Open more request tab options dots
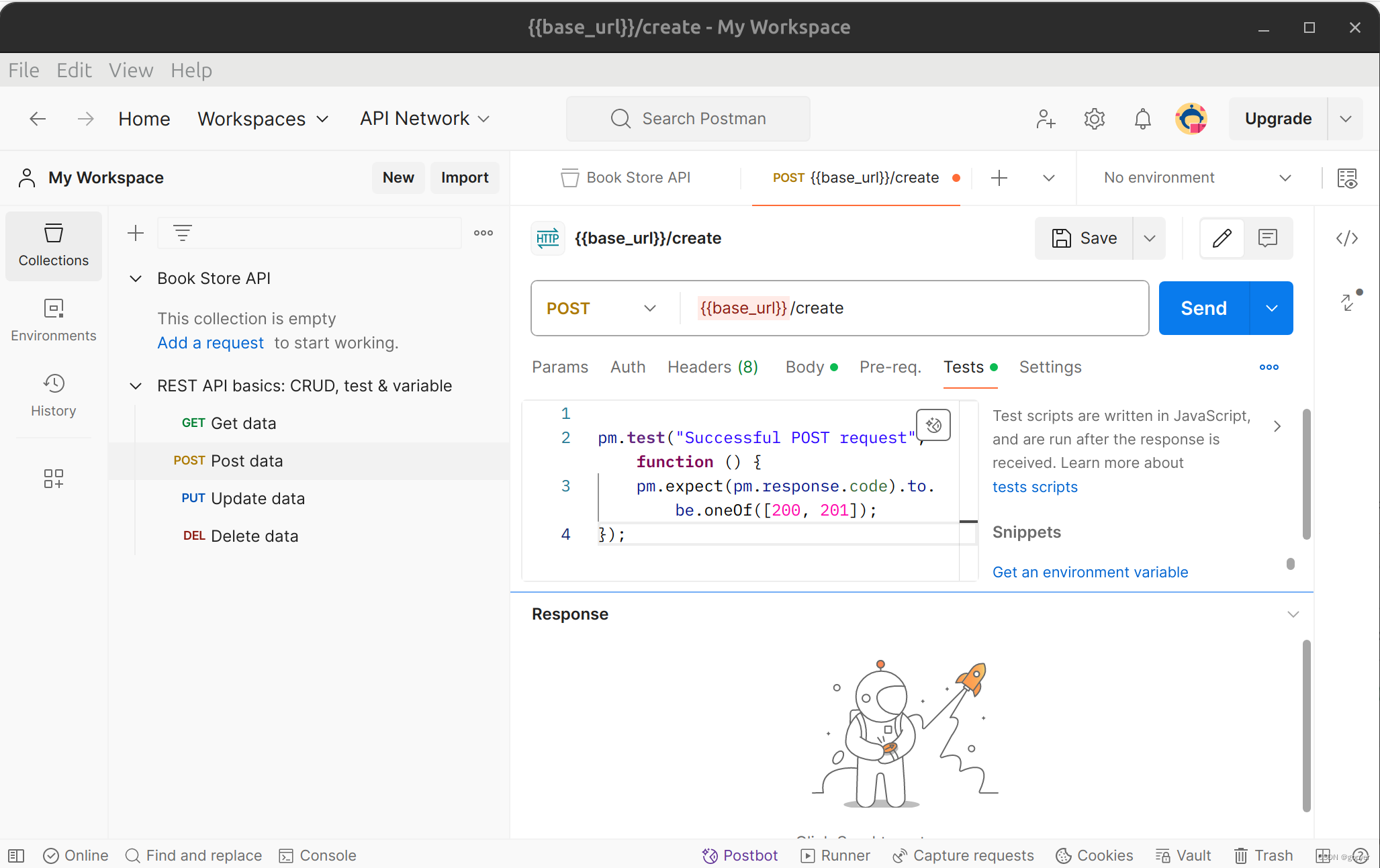The image size is (1380, 868). click(x=1269, y=367)
